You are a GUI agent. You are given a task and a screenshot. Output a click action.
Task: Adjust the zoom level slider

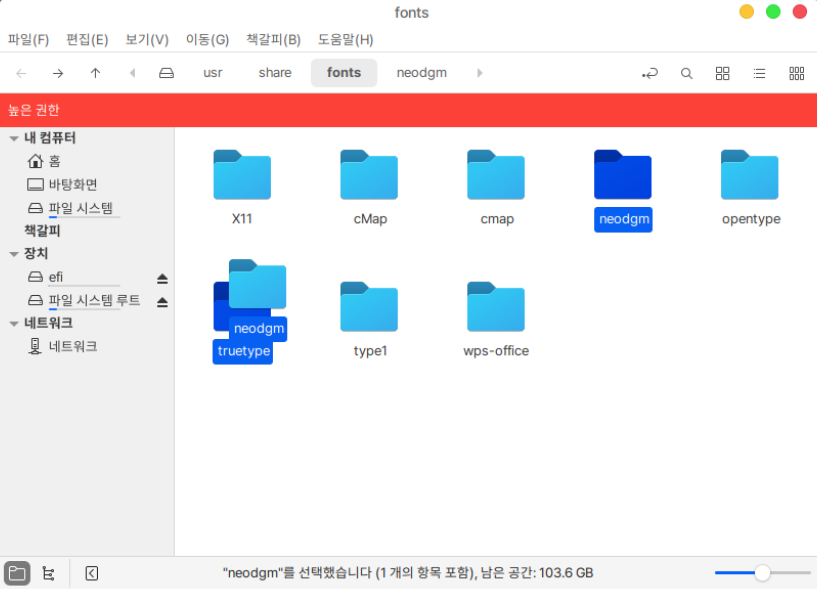[762, 573]
